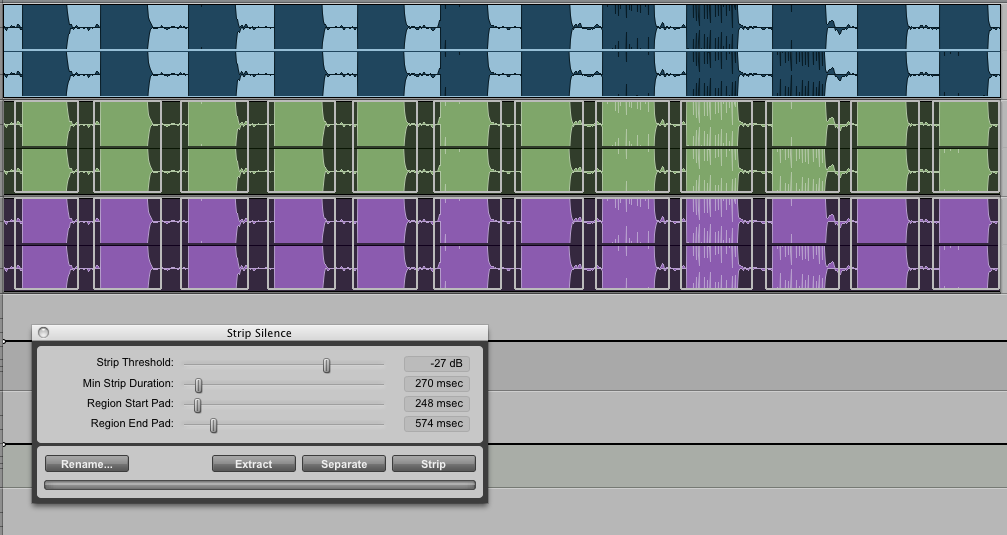Click the Strip Silence title bar
The image size is (1007, 535).
pos(259,333)
